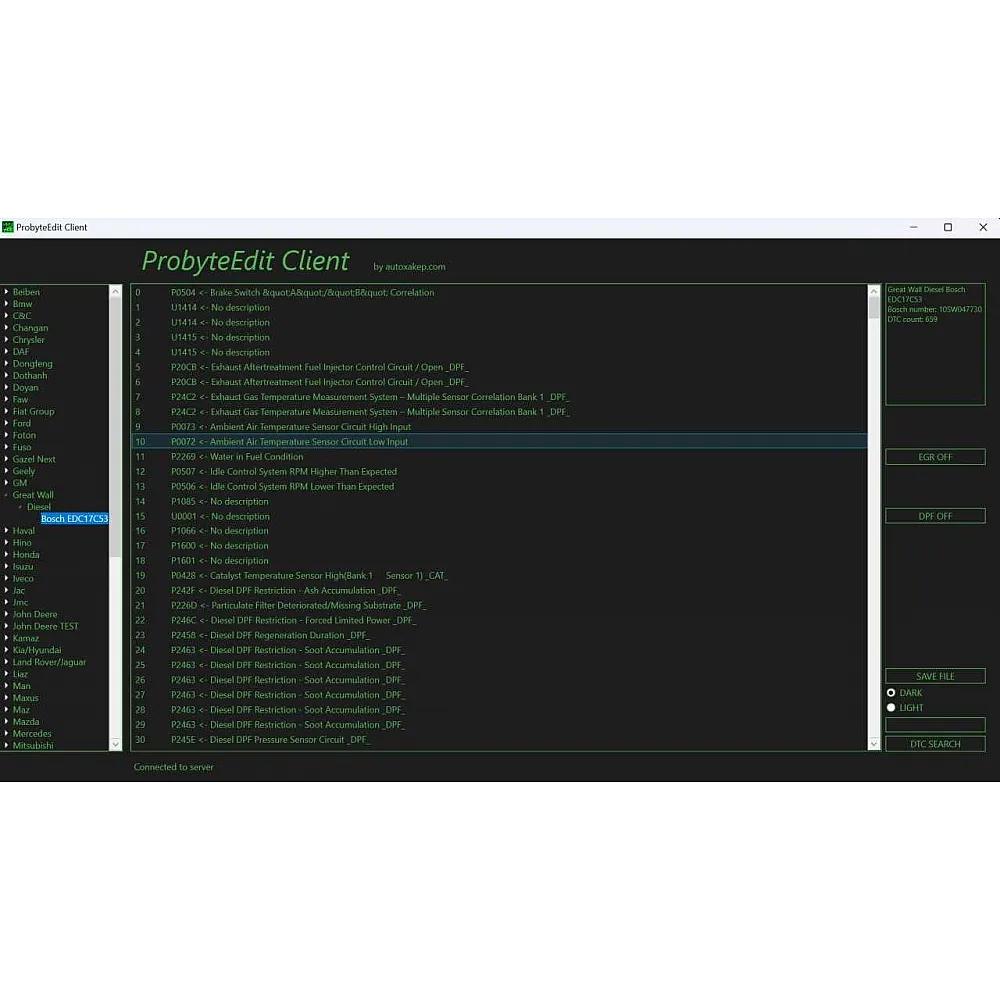The image size is (1000, 1000).
Task: Select the Bosch EDC17C53 tree item
Action: pyautogui.click(x=74, y=519)
